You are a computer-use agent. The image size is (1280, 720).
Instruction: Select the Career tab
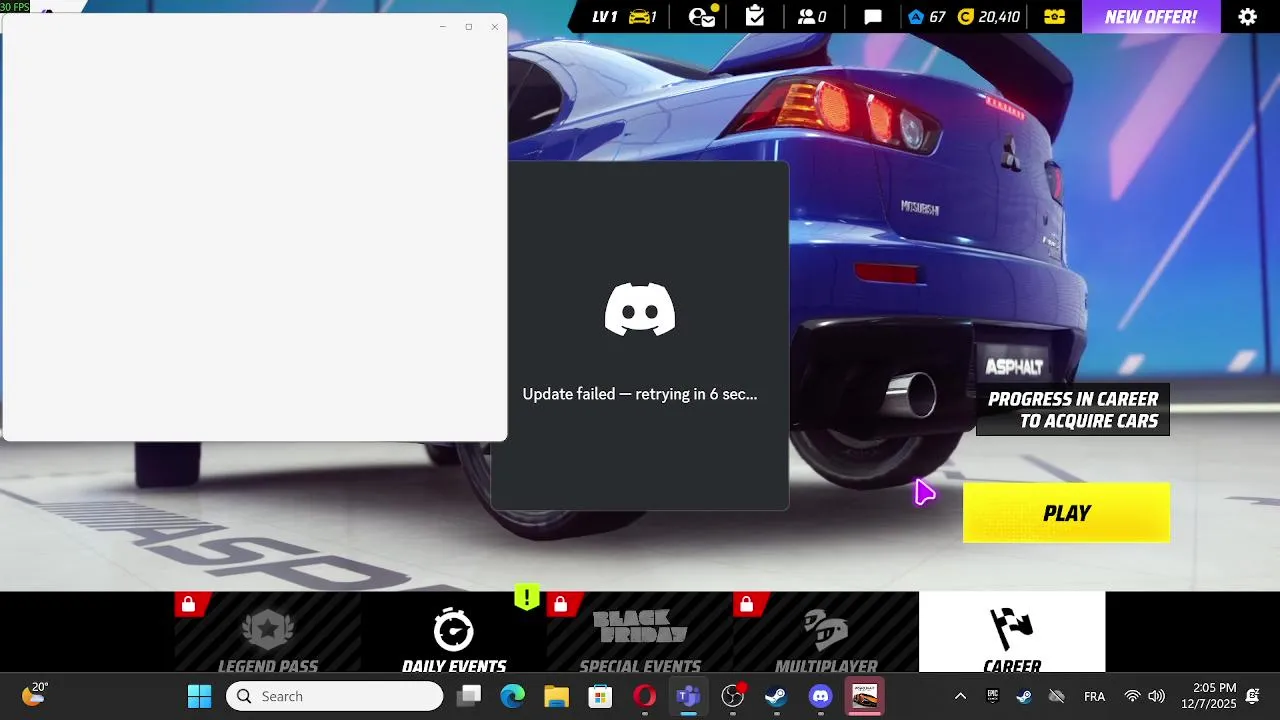click(1012, 632)
